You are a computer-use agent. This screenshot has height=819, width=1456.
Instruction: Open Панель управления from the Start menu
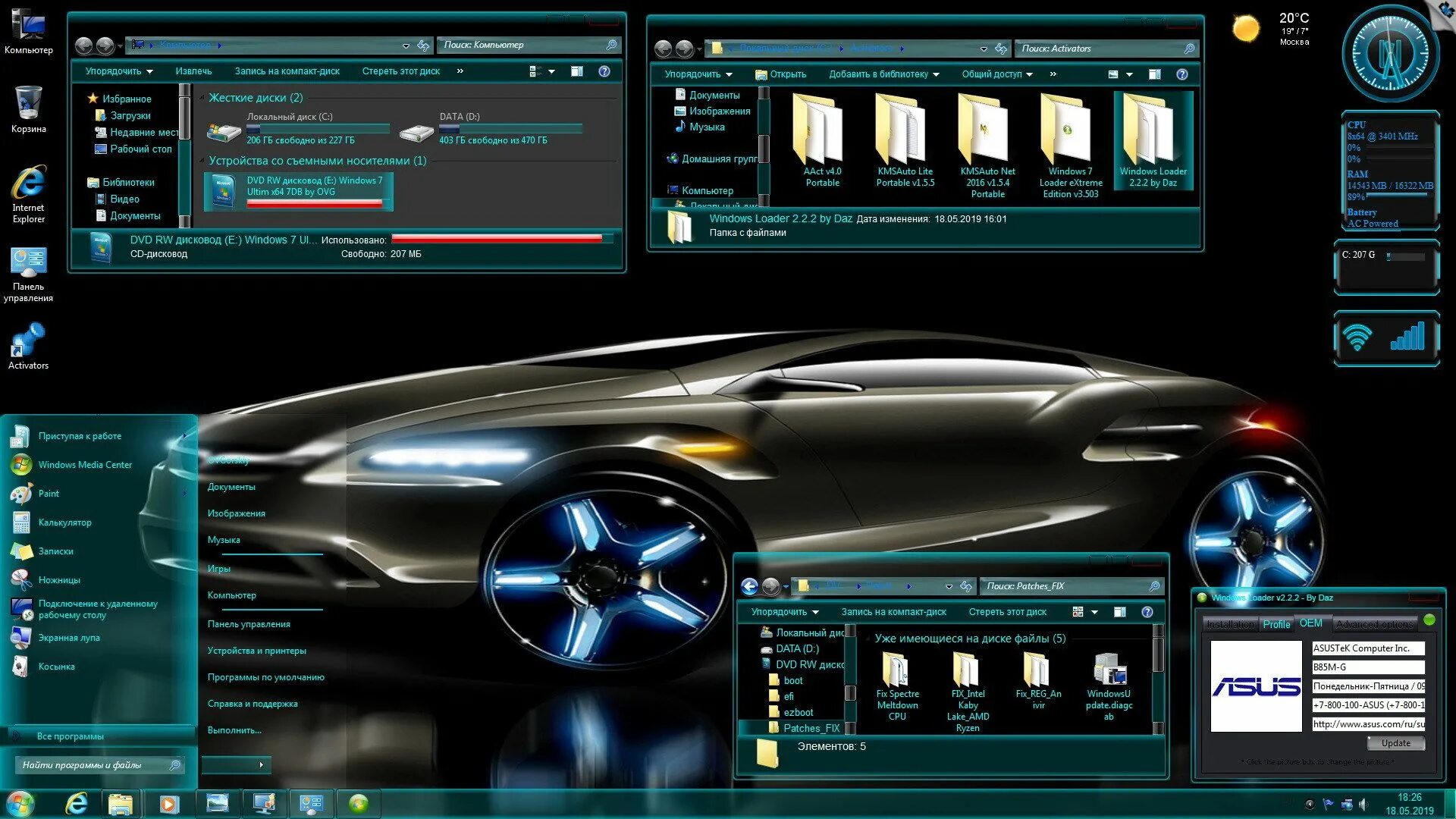point(249,624)
